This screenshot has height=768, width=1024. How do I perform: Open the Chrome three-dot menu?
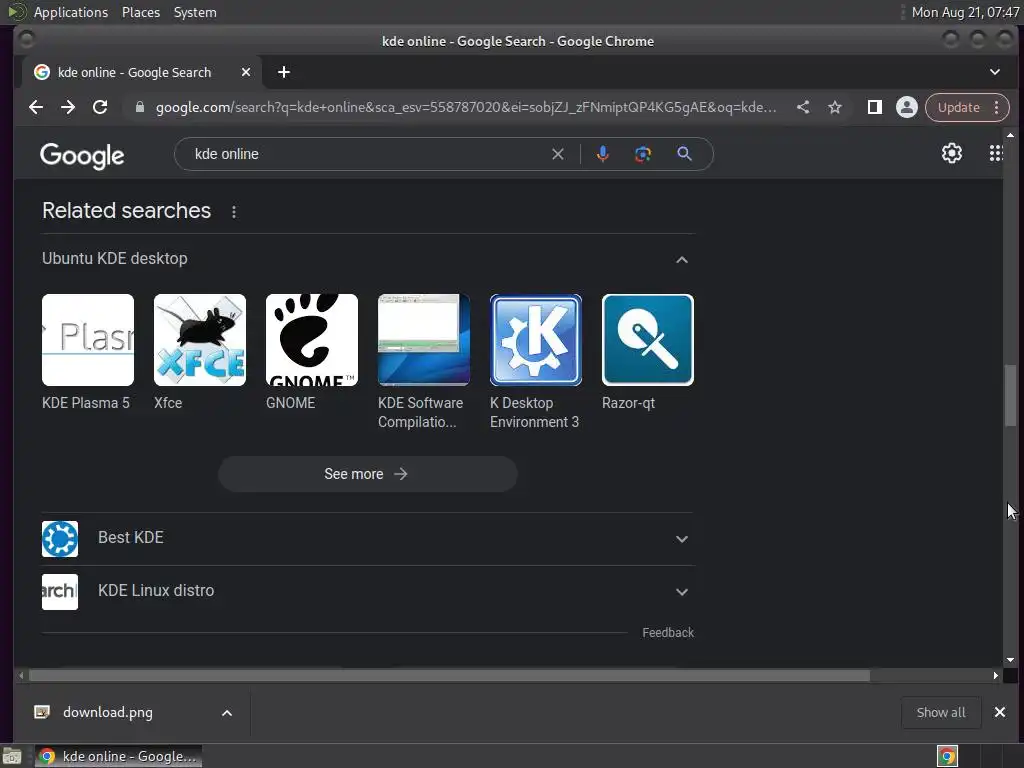997,107
